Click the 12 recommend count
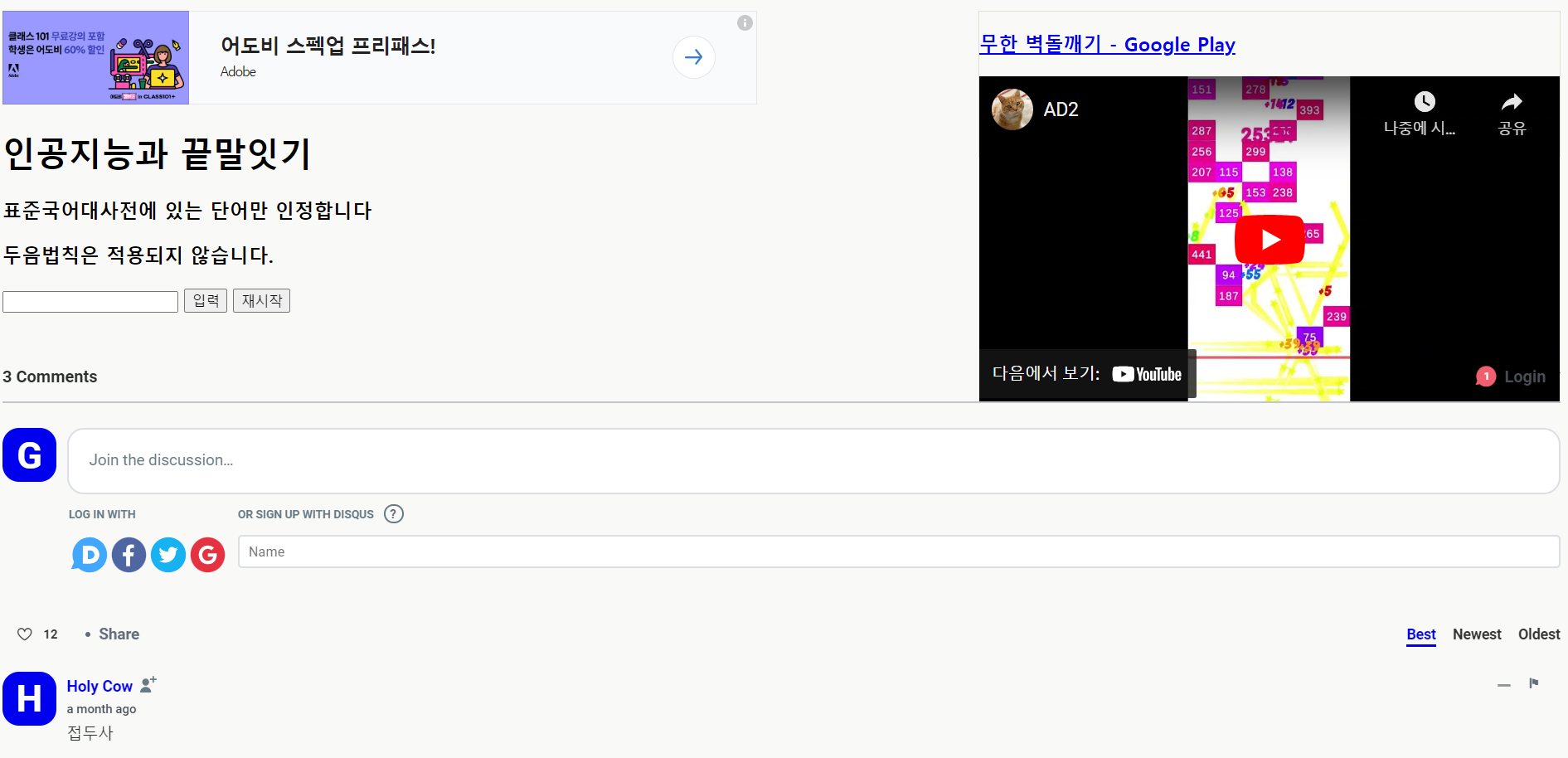 51,634
